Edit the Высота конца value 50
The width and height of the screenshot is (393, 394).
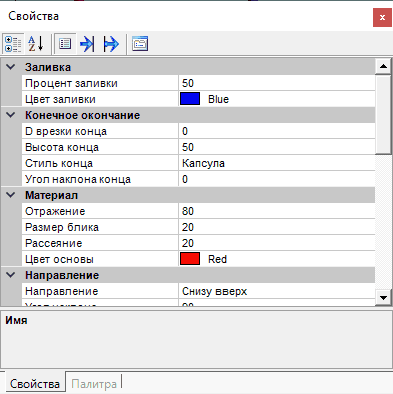pos(277,147)
